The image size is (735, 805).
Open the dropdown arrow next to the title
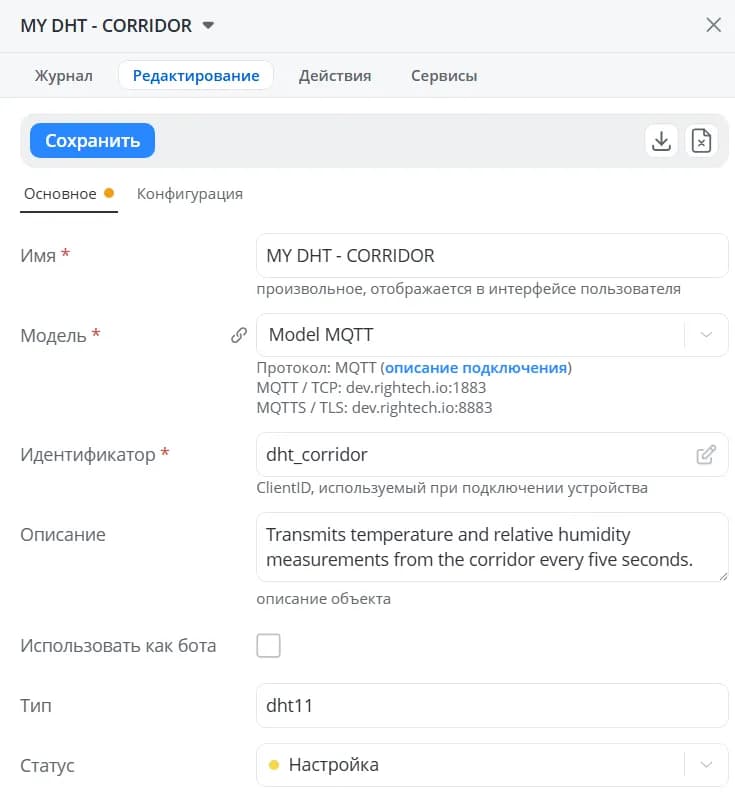[x=208, y=25]
